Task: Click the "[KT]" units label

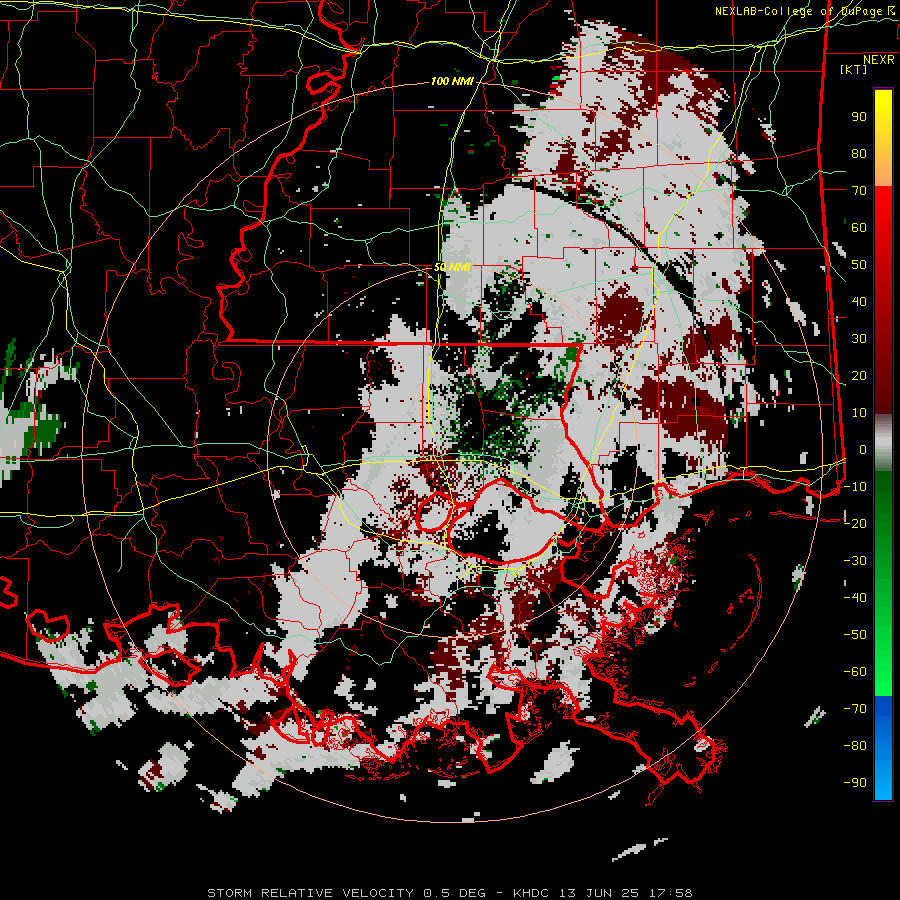Action: tap(854, 69)
